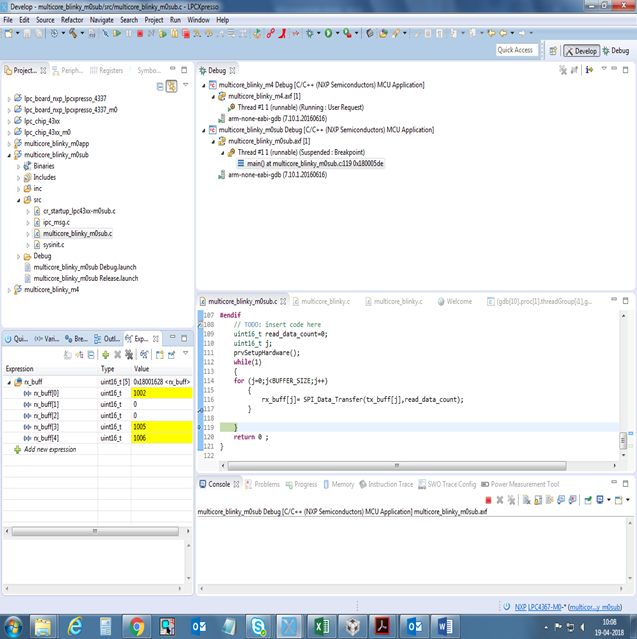Click the editor horizontal scrollbar
The image size is (637, 639).
397,465
